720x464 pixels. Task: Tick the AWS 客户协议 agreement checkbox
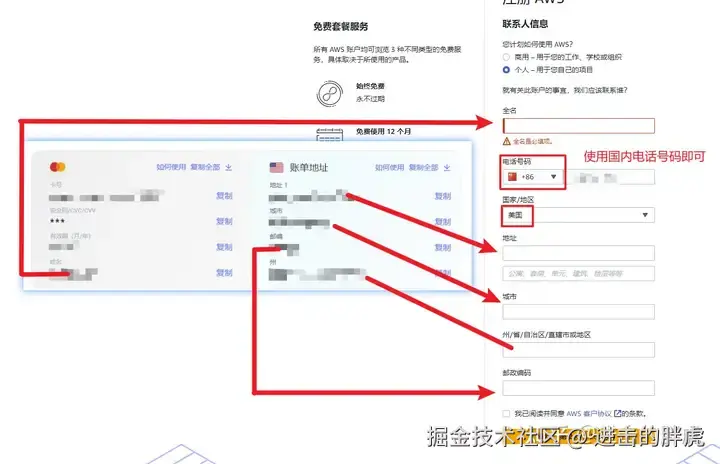point(506,413)
